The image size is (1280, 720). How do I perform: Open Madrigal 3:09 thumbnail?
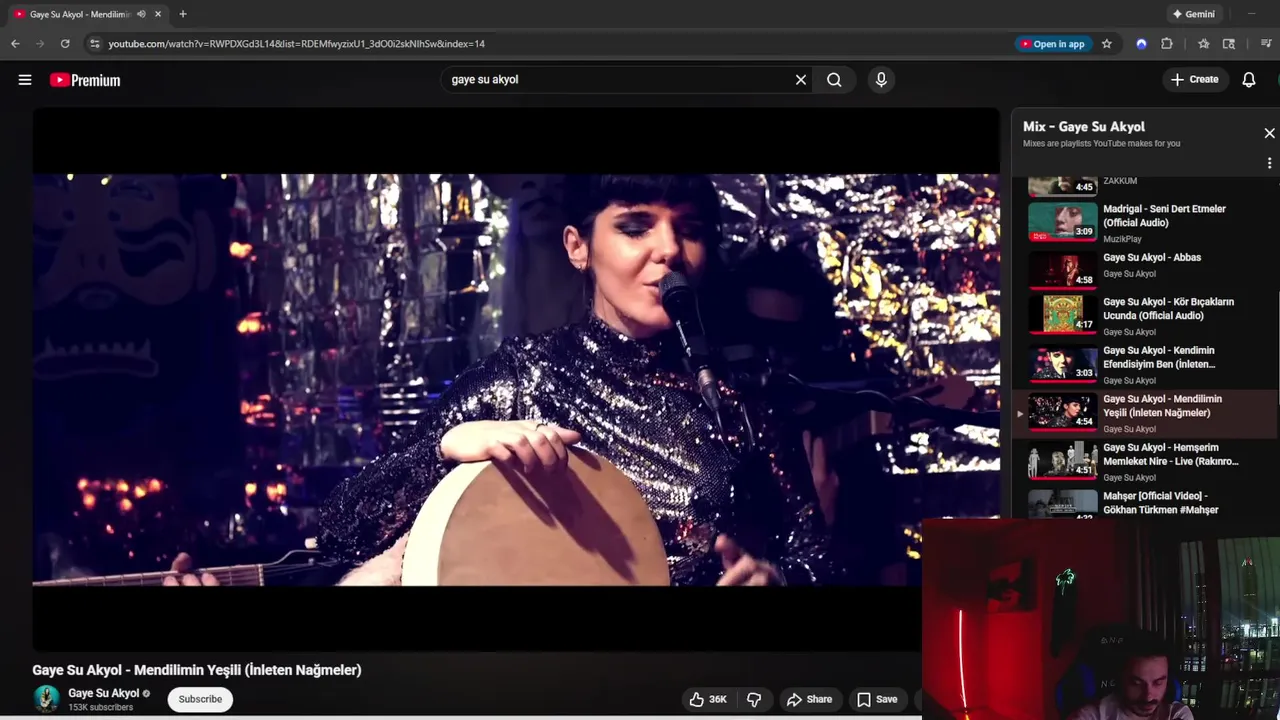tap(1063, 222)
